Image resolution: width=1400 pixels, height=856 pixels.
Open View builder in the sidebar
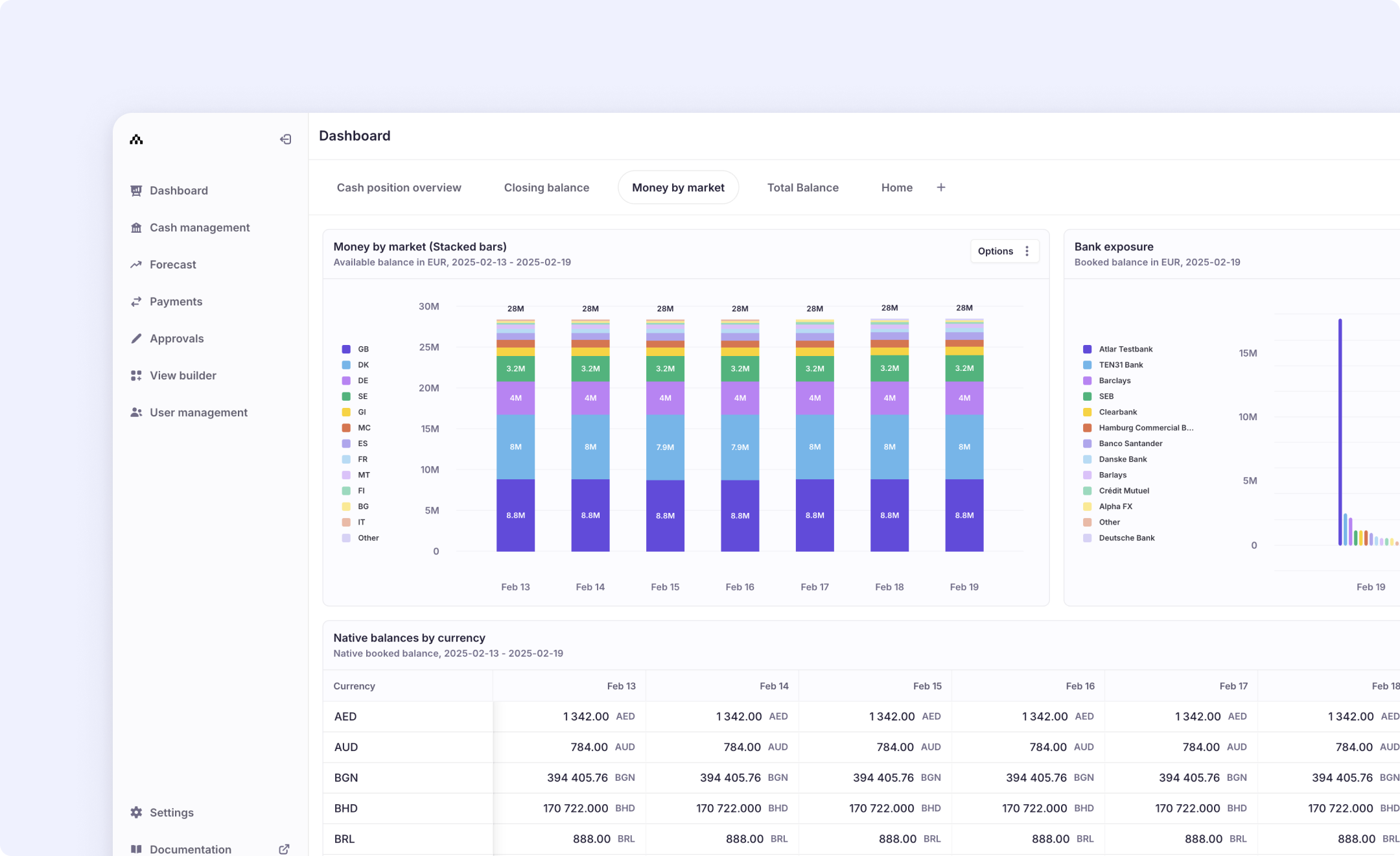pos(183,375)
